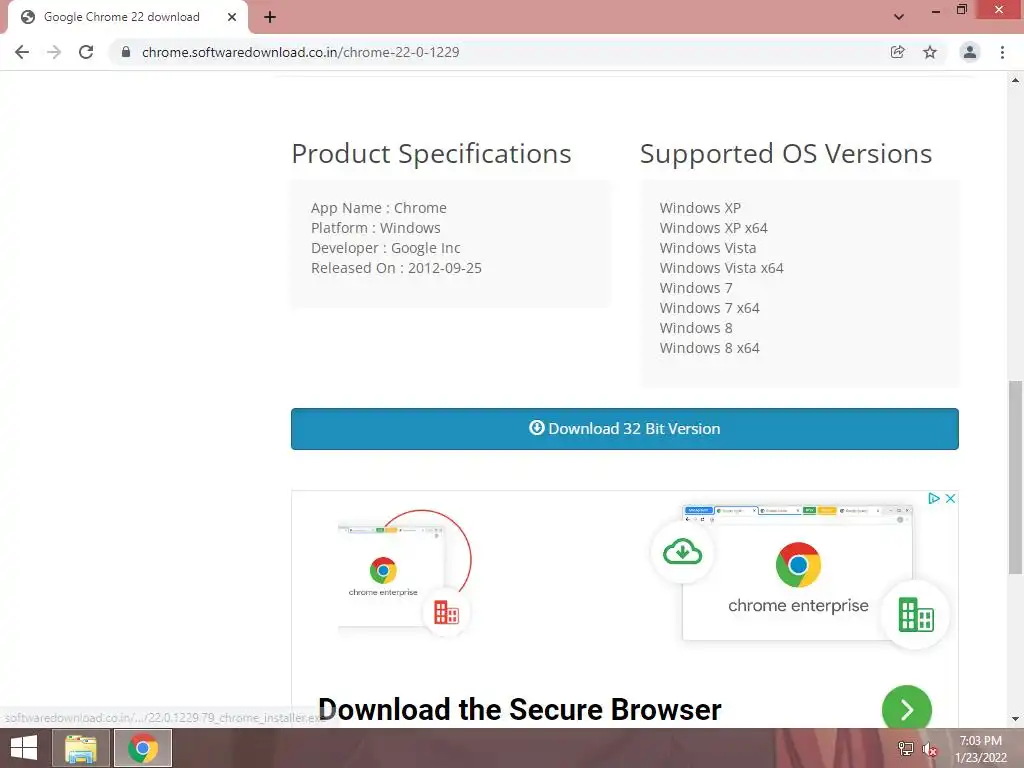Click the Supported OS Versions heading
Screen dimensions: 1024x768
pos(786,154)
